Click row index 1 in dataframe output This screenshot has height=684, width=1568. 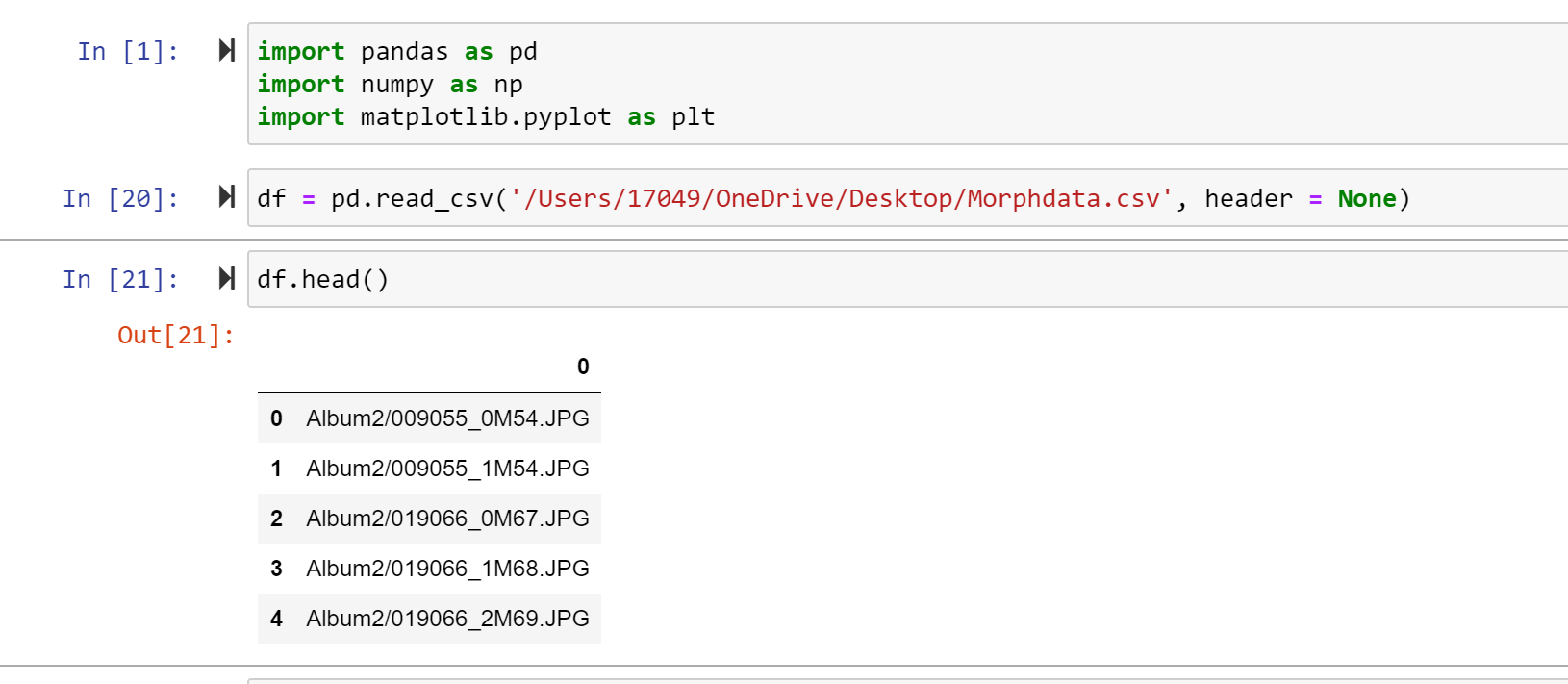coord(276,469)
